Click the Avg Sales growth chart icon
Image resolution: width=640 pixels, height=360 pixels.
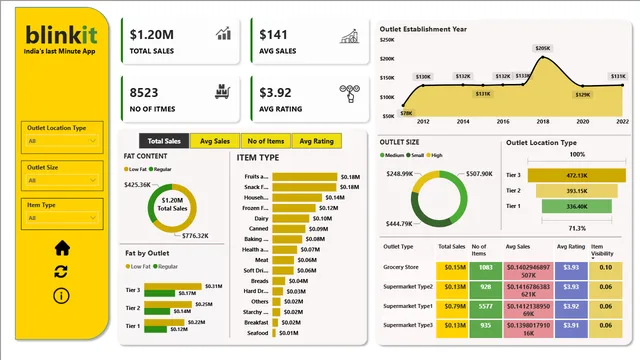pos(350,36)
